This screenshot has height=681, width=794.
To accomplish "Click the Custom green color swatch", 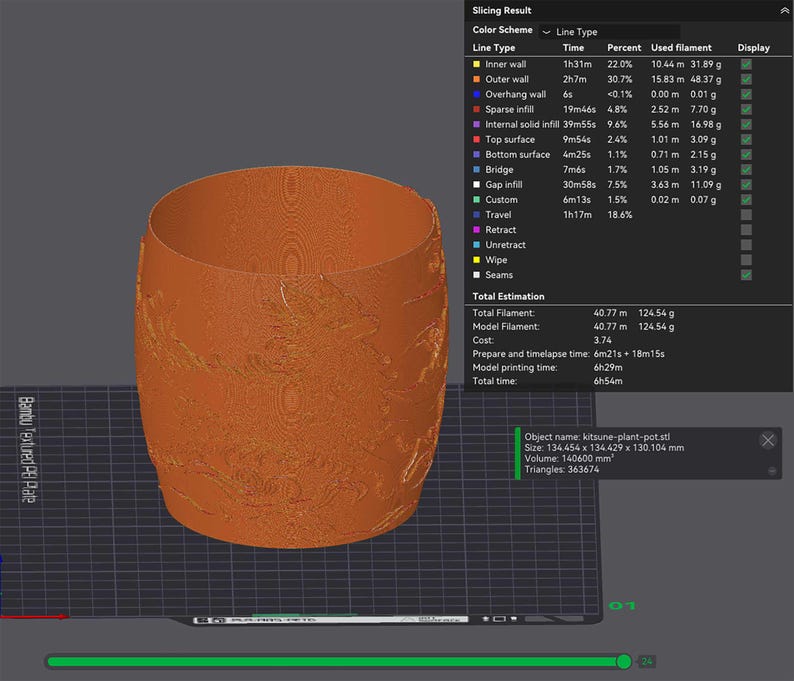I will coord(477,199).
